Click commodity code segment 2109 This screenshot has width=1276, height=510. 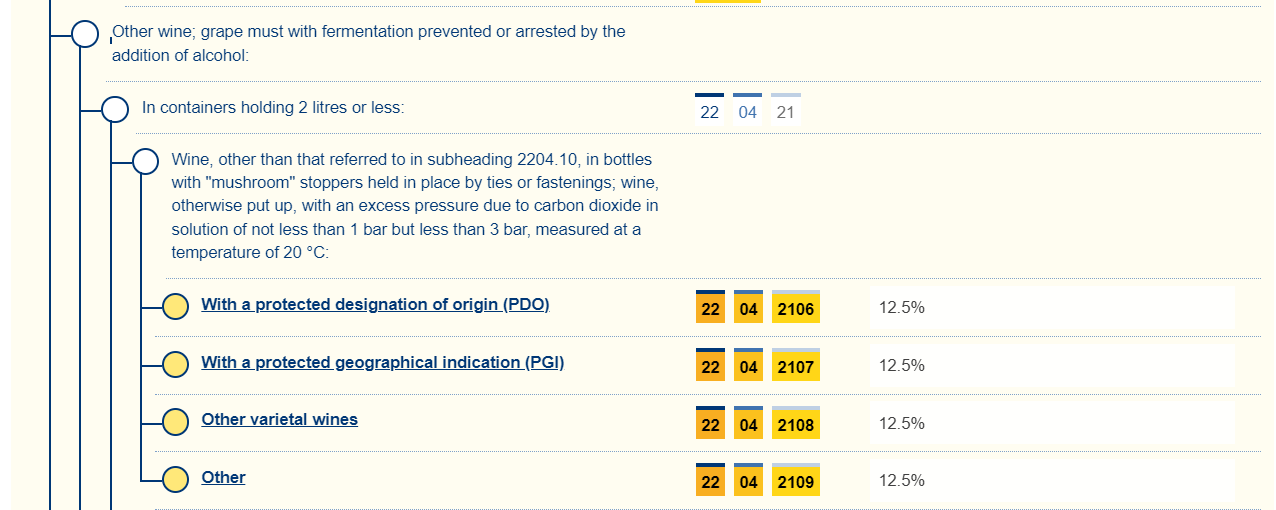(x=795, y=483)
